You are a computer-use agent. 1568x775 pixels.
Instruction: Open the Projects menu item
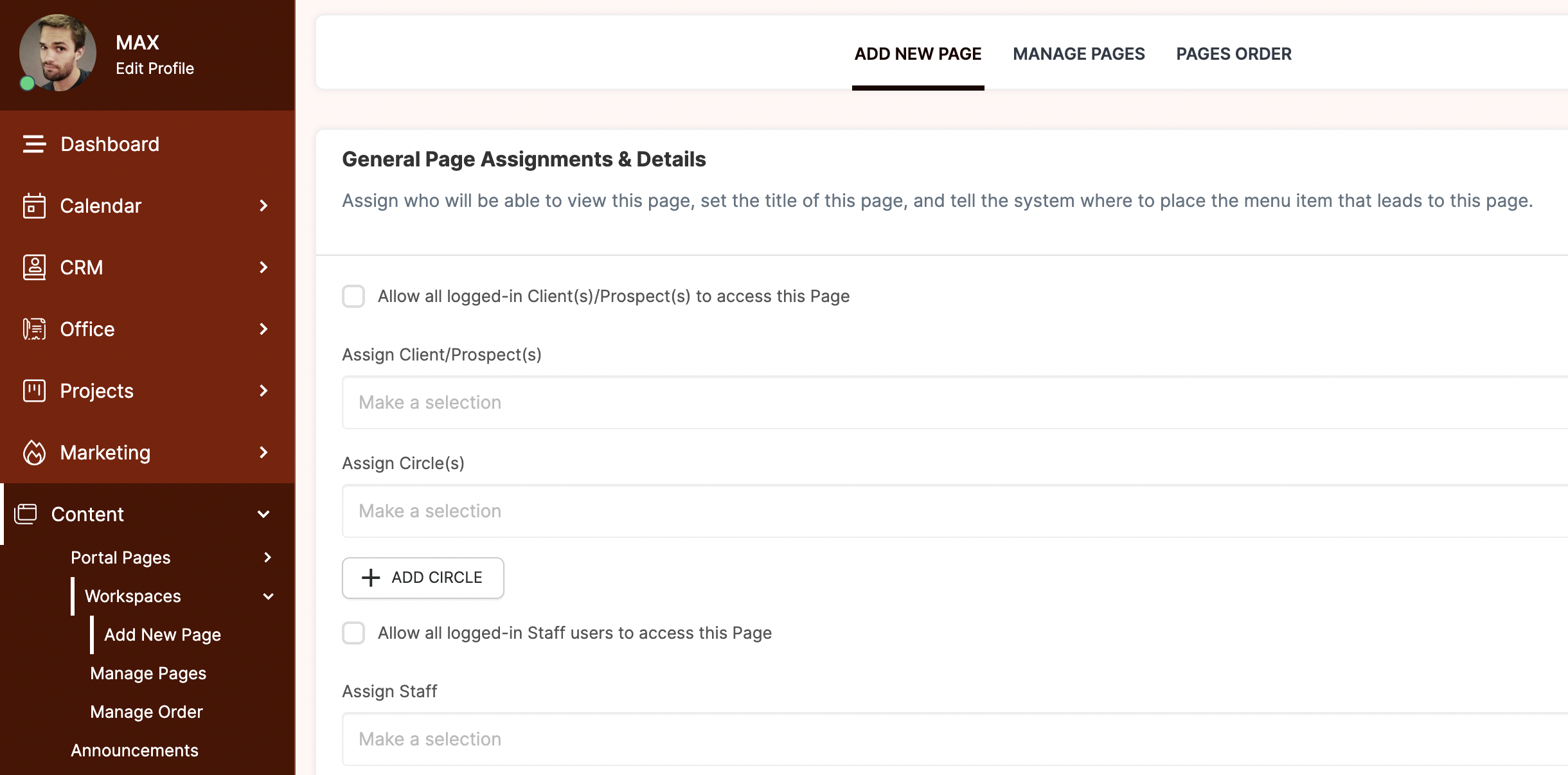(x=147, y=391)
